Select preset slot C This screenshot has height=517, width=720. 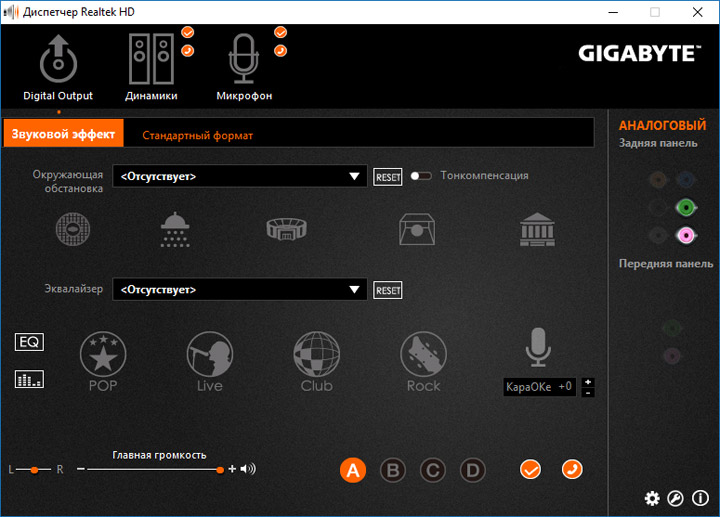(433, 470)
